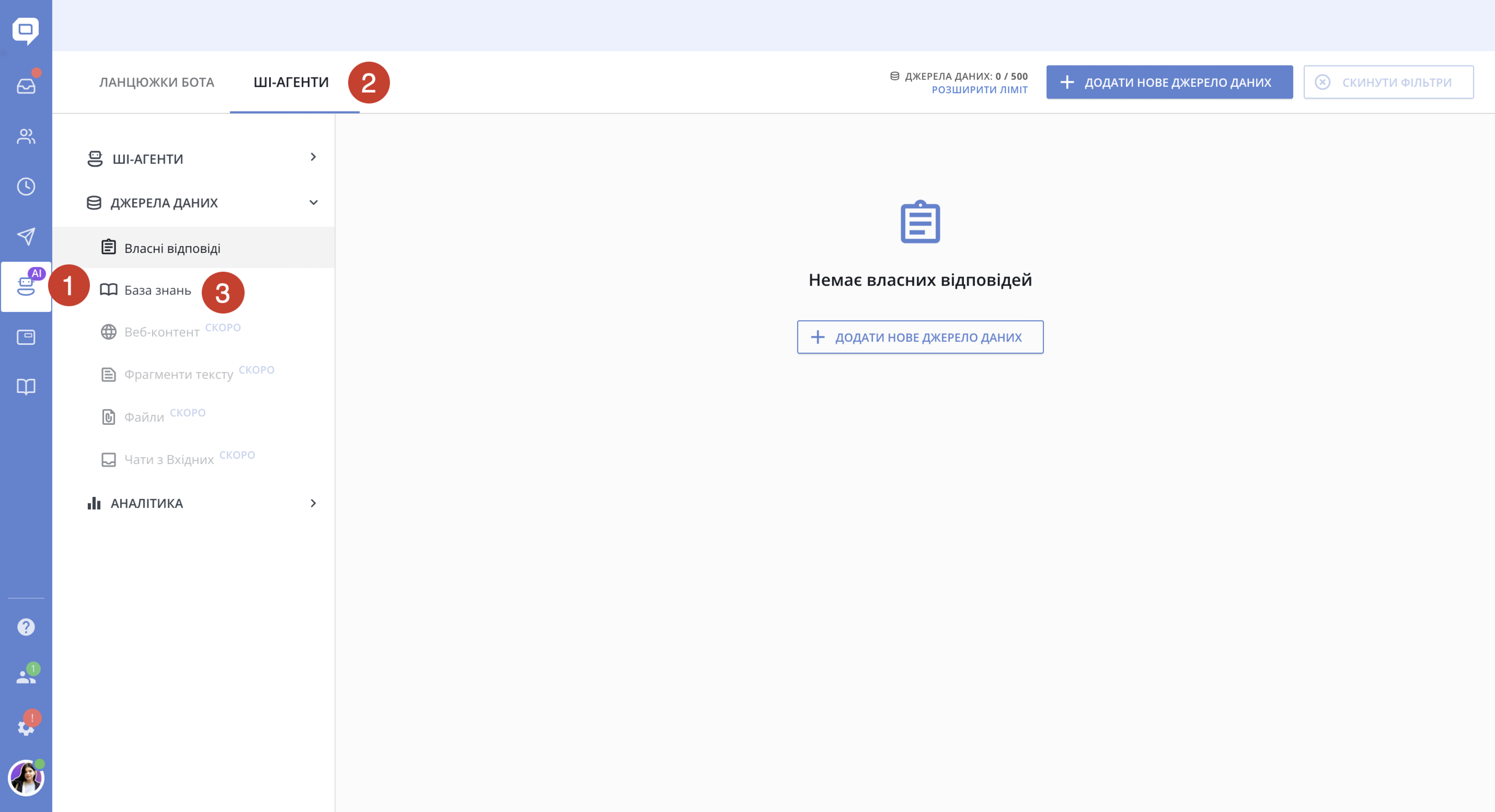Select the АНАЛІТИКА section label

pos(147,504)
